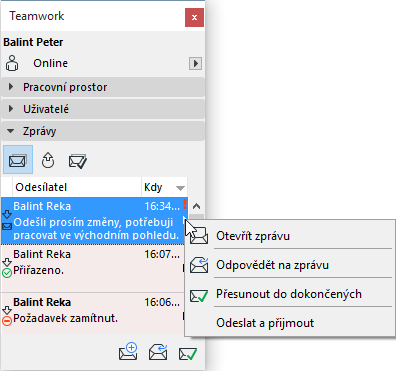Screen dimensions: 396x371
Task: Choose Otevřít zprávu from the context menu
Action: pos(290,235)
